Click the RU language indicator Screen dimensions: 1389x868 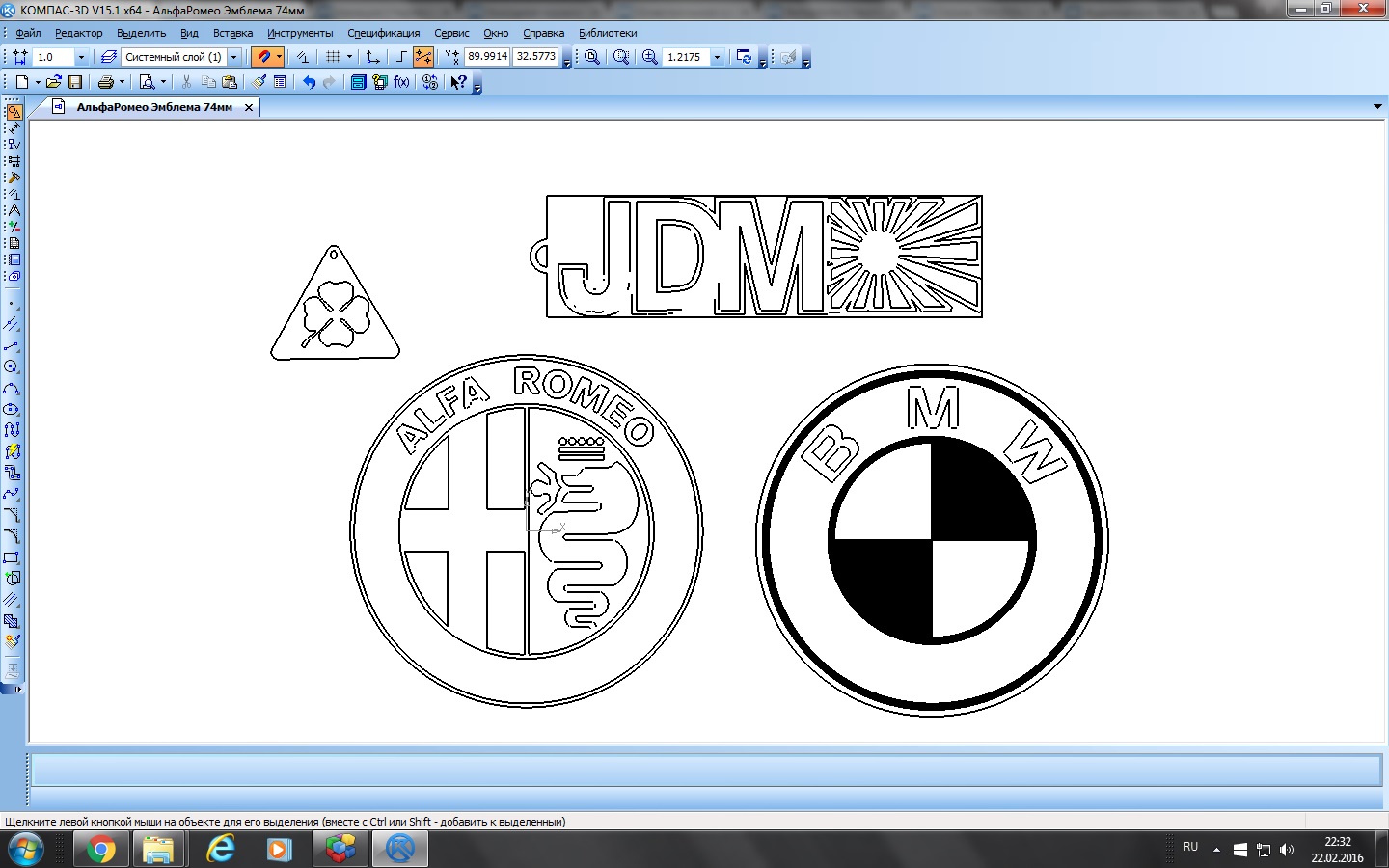tap(1190, 847)
